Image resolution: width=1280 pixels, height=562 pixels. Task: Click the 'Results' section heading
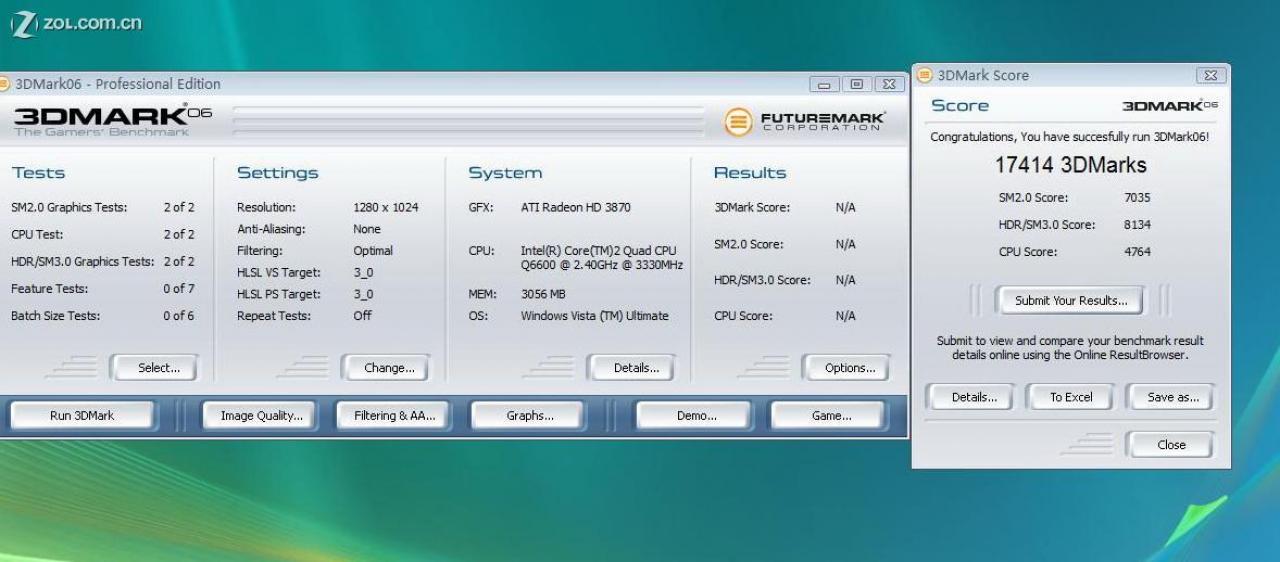(749, 173)
